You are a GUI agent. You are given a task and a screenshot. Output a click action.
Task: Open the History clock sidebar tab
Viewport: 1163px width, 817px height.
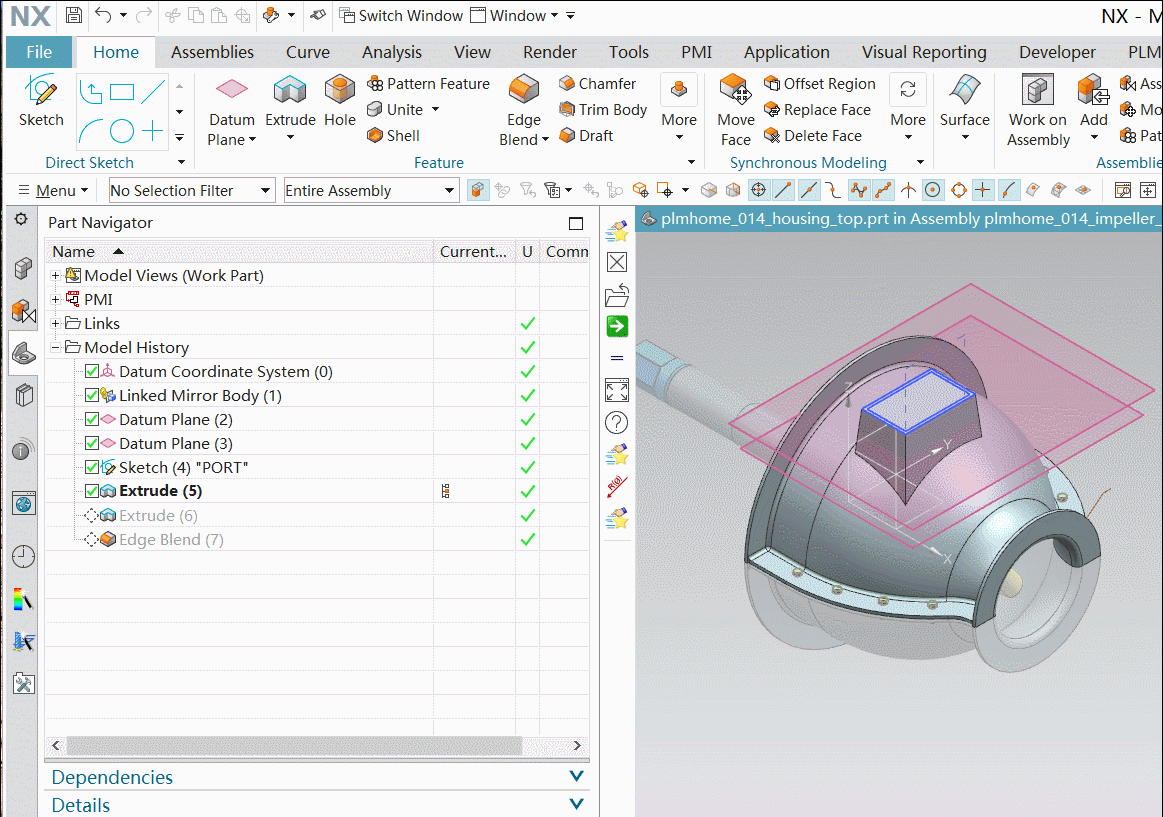click(x=23, y=556)
